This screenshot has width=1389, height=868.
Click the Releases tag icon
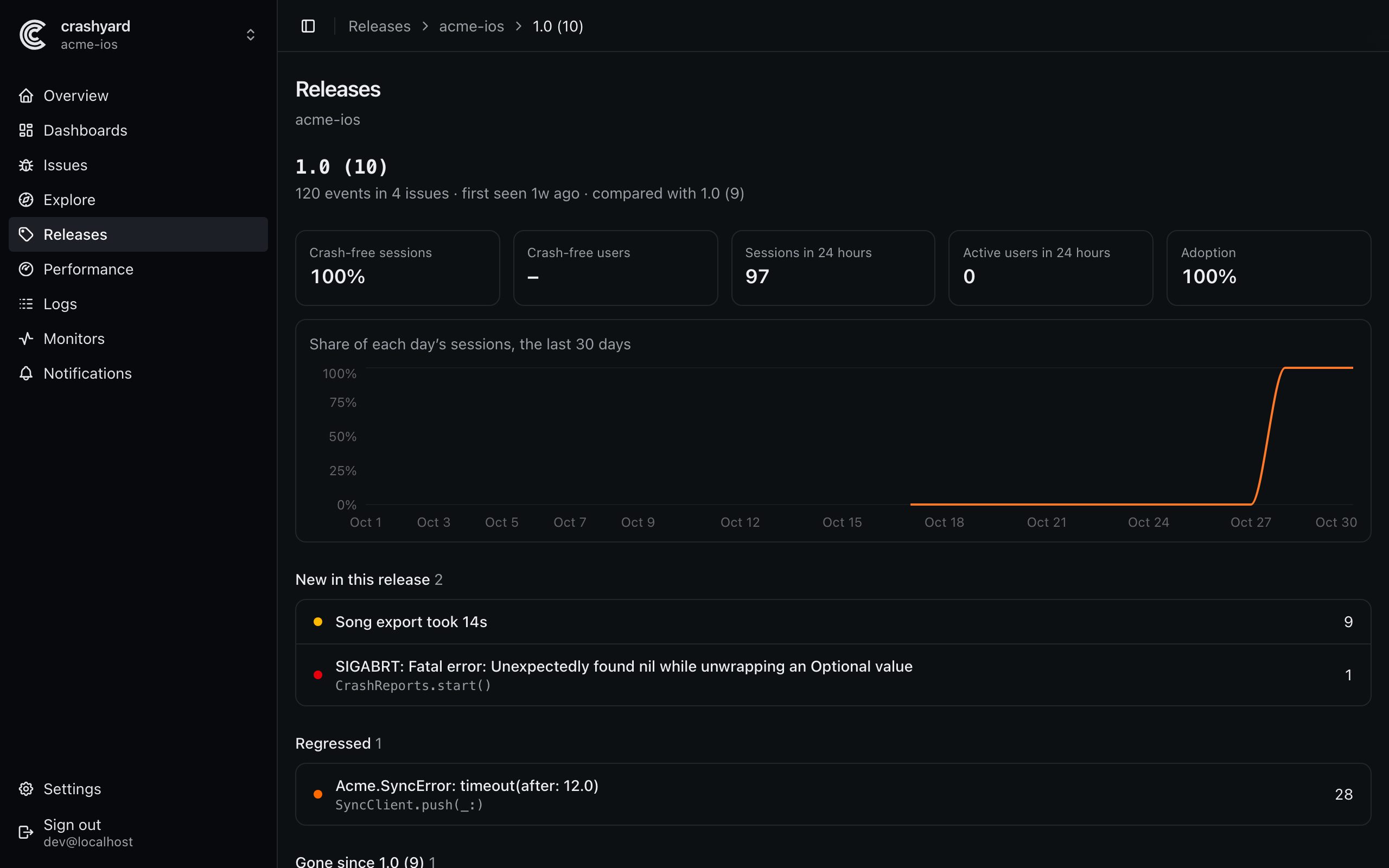click(26, 234)
